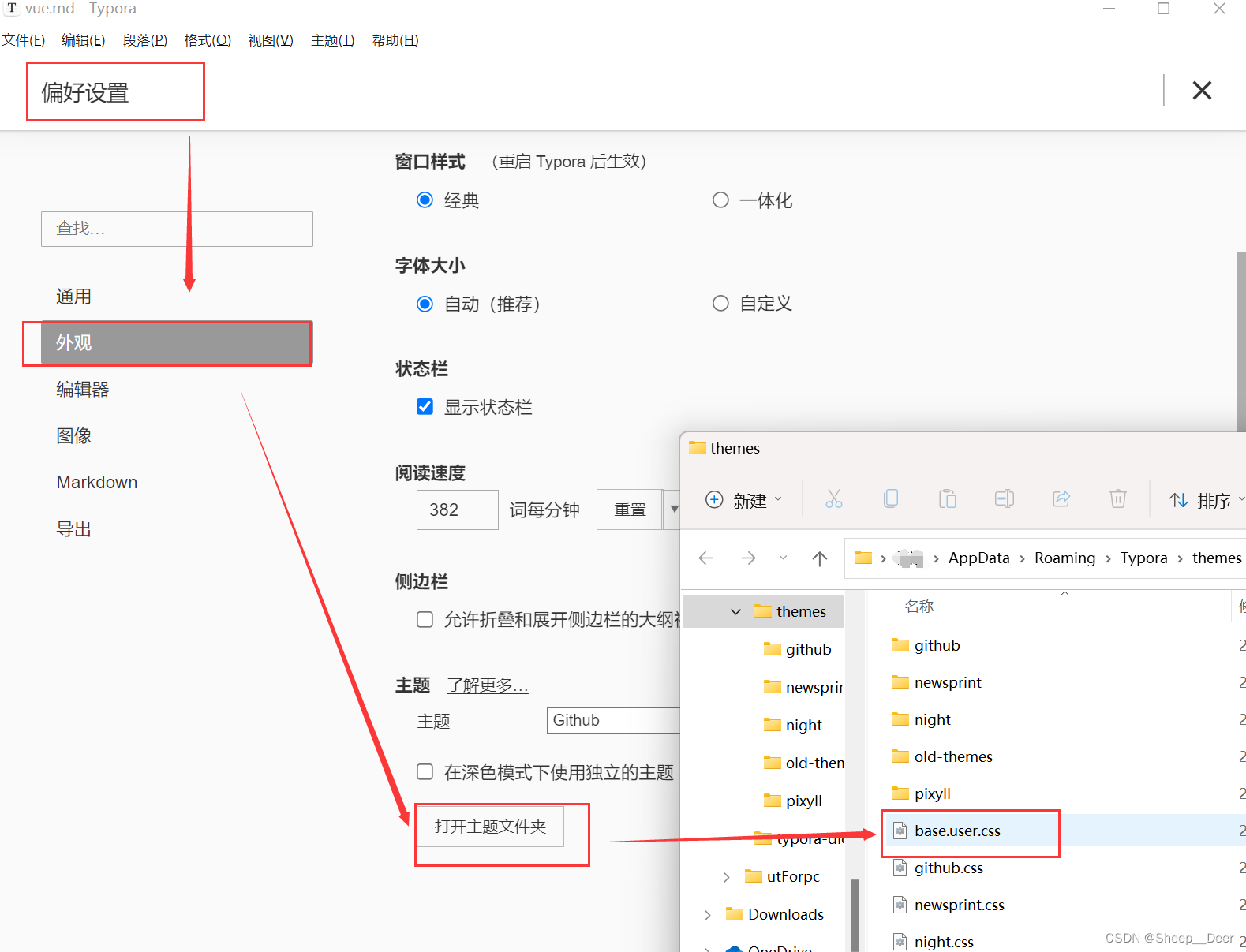Image resolution: width=1246 pixels, height=952 pixels.
Task: Open the 帮助(H) menu
Action: [x=395, y=40]
